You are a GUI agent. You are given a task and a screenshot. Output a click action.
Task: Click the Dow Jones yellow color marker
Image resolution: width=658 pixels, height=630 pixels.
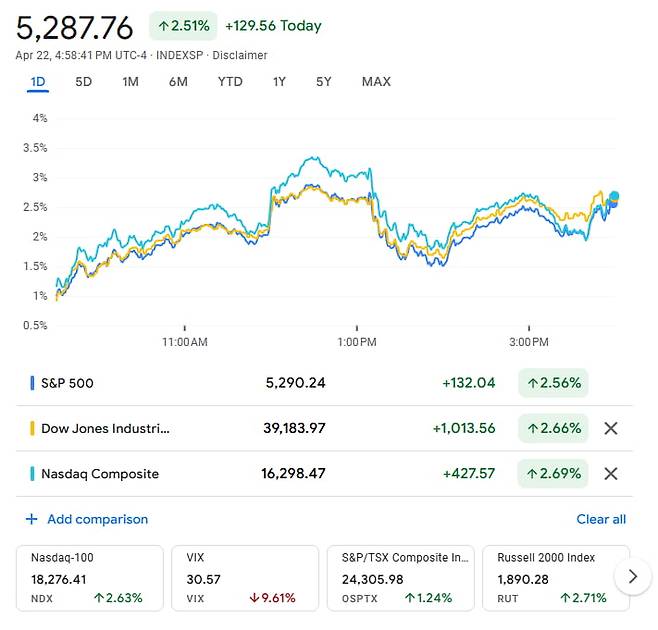32,428
